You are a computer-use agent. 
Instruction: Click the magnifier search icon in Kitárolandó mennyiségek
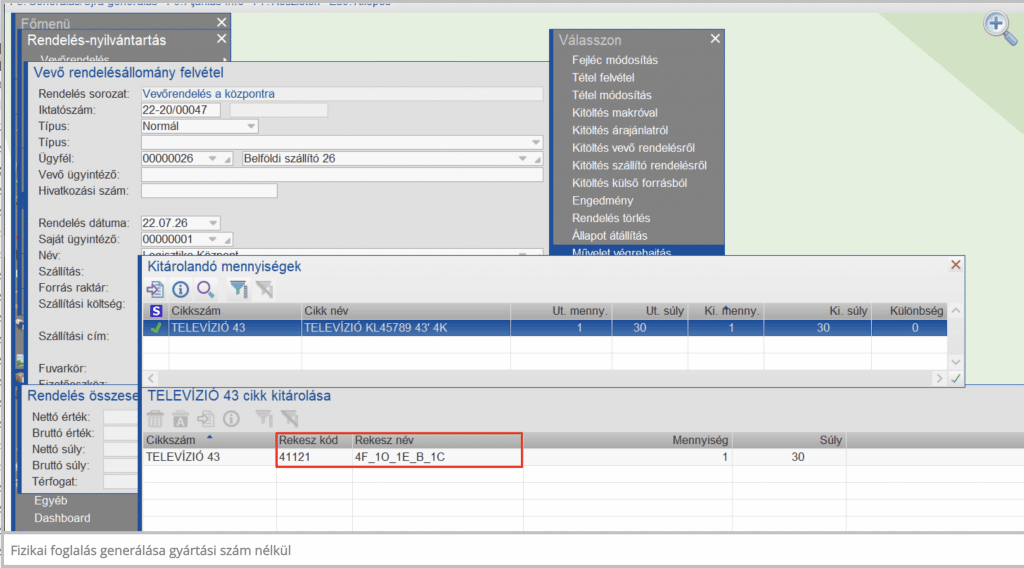point(206,289)
